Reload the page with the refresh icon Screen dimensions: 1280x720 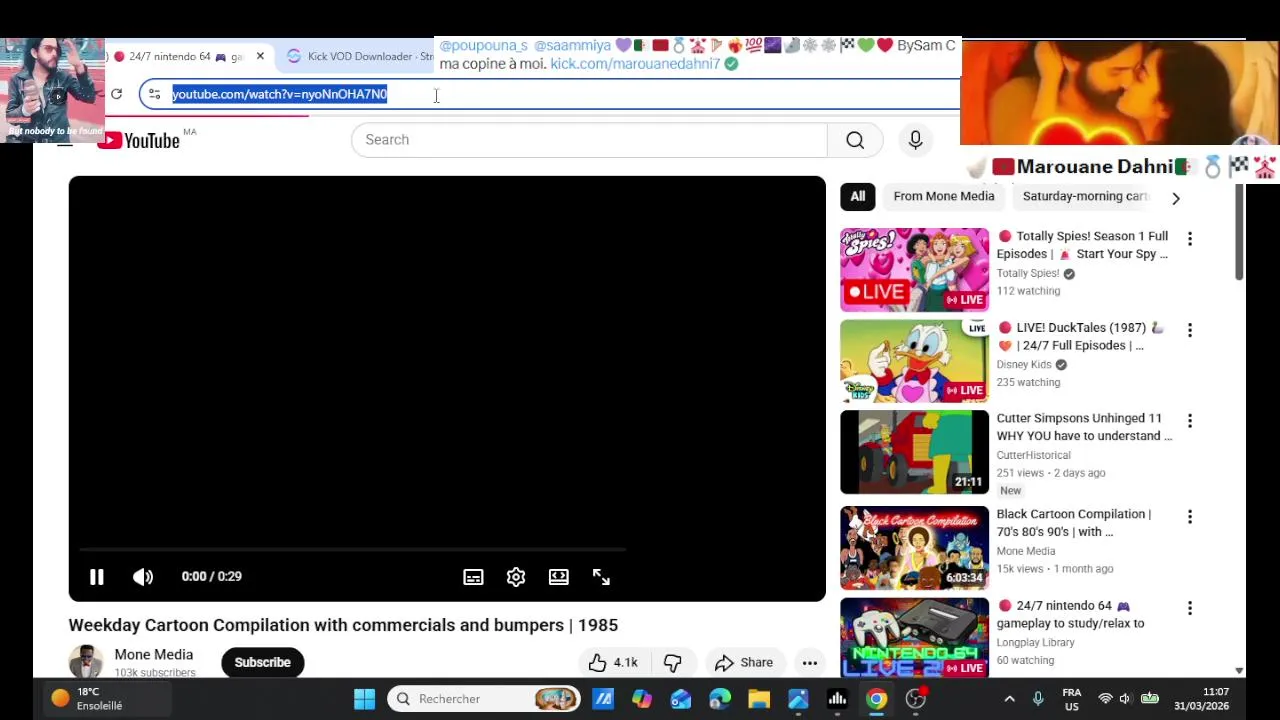[117, 94]
